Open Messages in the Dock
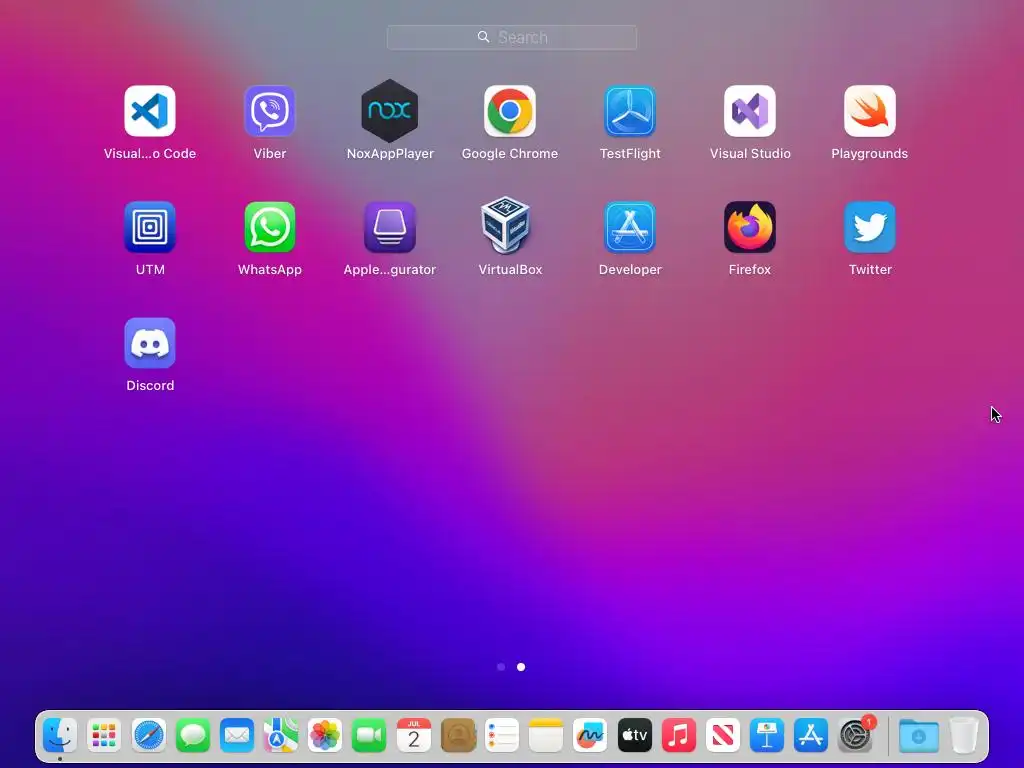Image resolution: width=1024 pixels, height=768 pixels. tap(193, 735)
